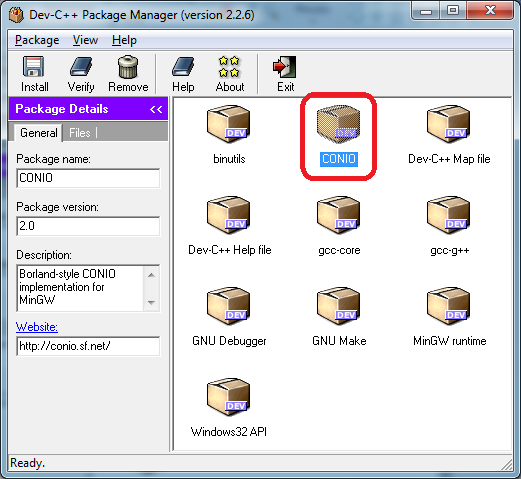Open the Website link
Image resolution: width=521 pixels, height=479 pixels.
[x=37, y=327]
